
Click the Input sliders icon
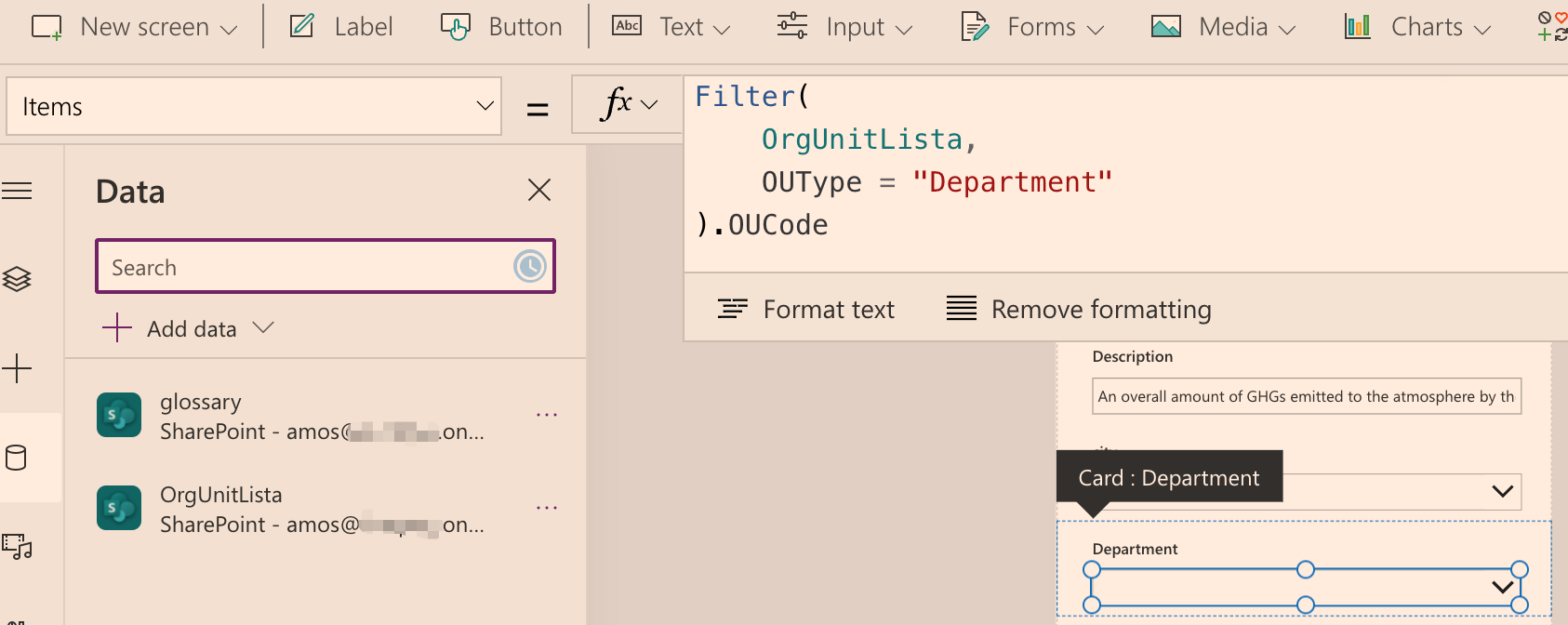(792, 26)
